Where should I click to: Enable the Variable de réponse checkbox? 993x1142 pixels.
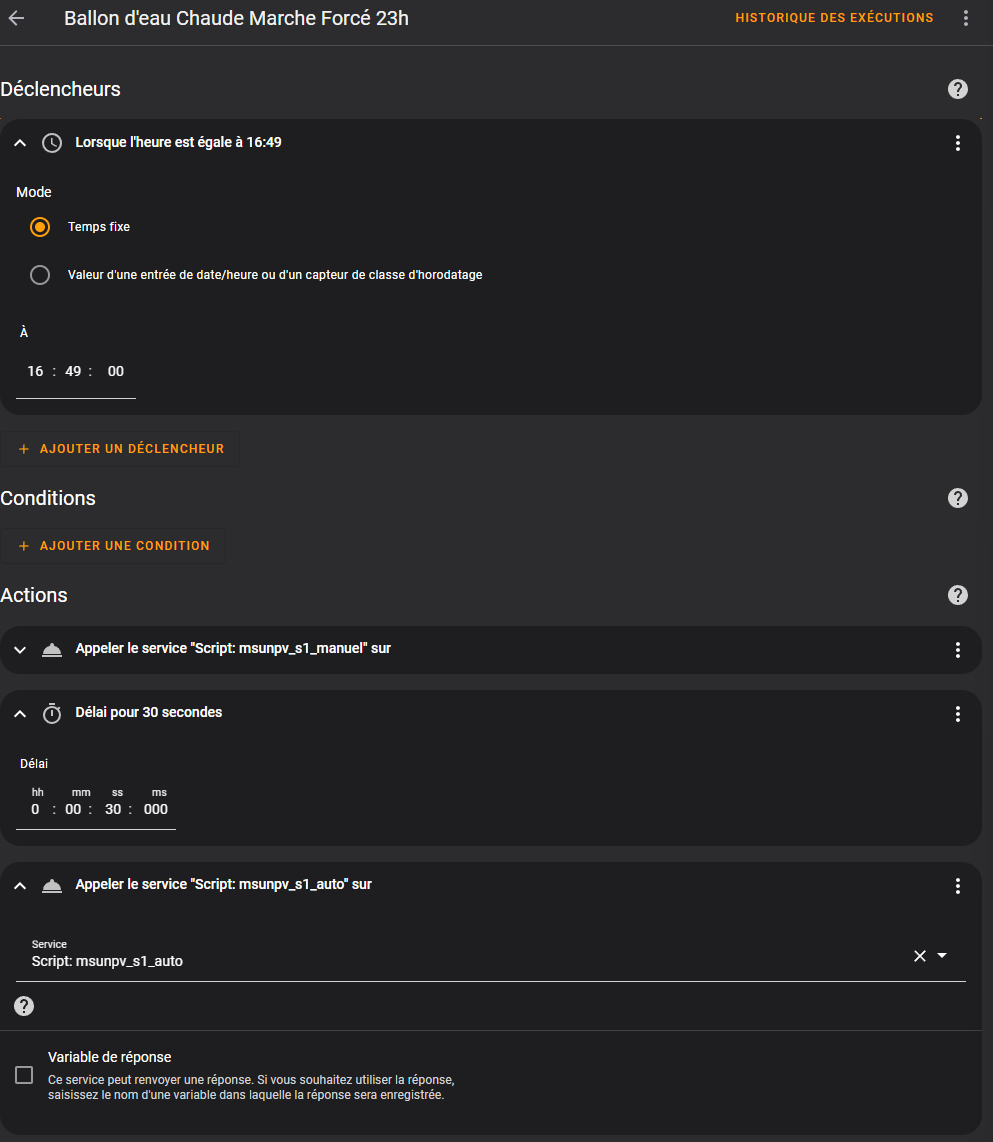(24, 1075)
